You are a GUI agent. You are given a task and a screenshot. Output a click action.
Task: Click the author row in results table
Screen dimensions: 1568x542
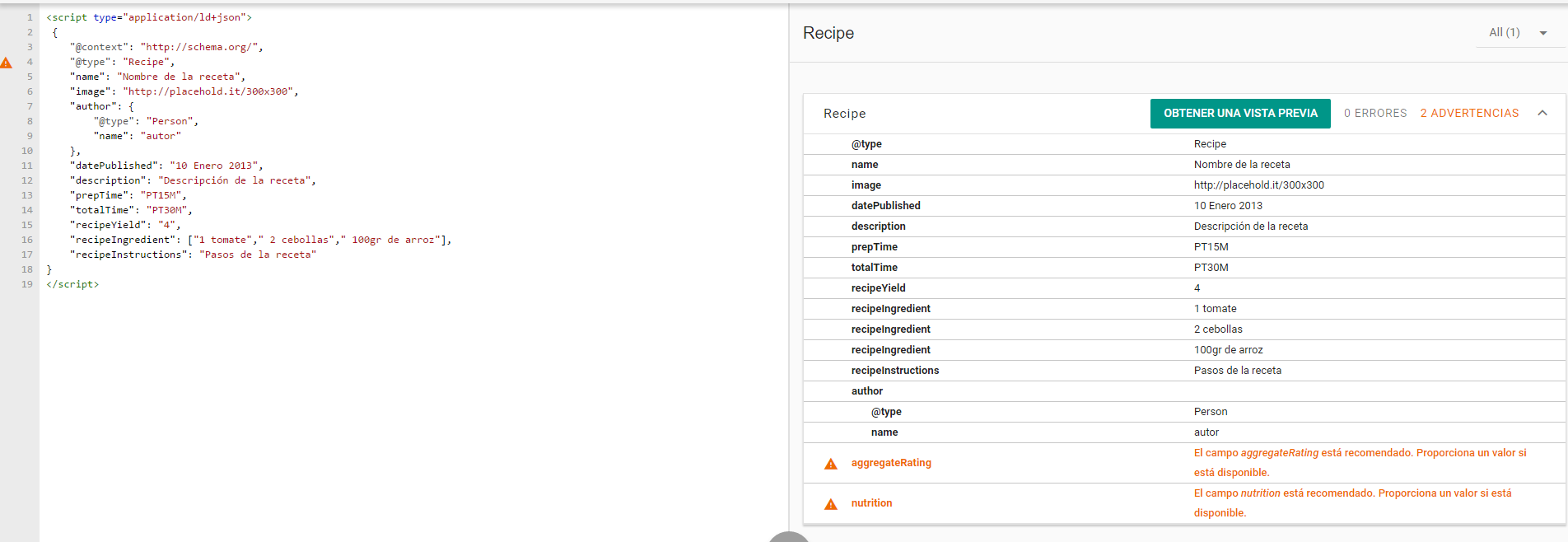coord(867,391)
